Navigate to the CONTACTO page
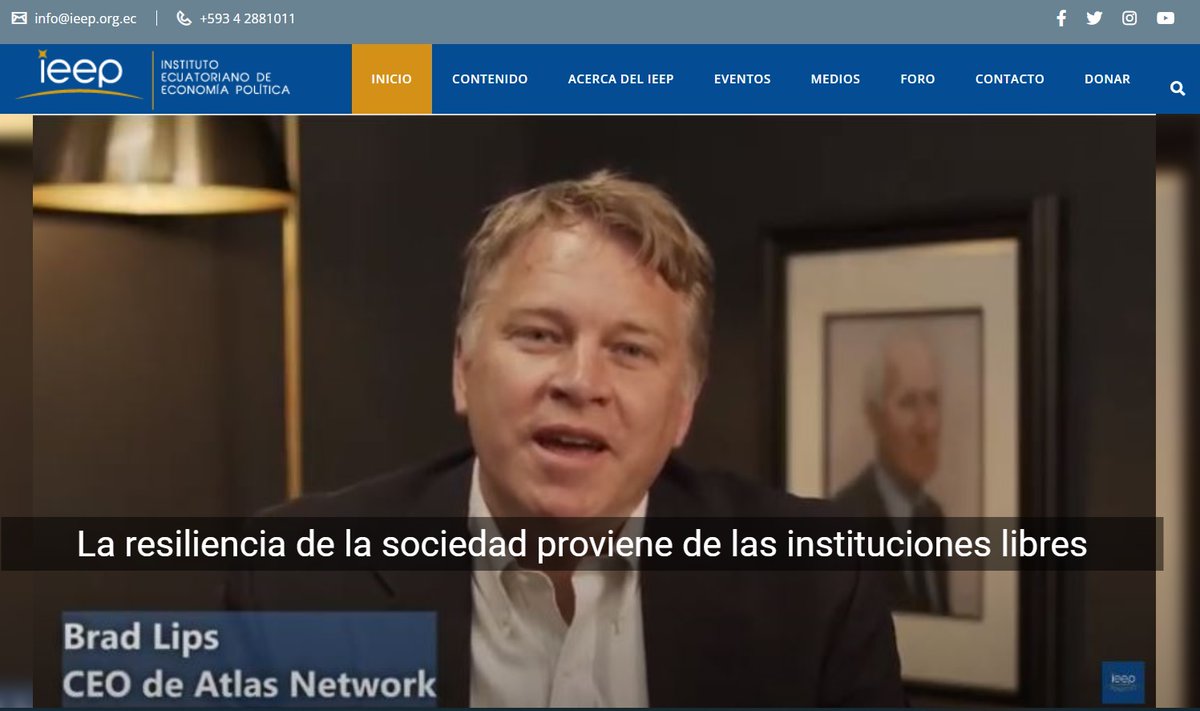 pyautogui.click(x=1010, y=79)
